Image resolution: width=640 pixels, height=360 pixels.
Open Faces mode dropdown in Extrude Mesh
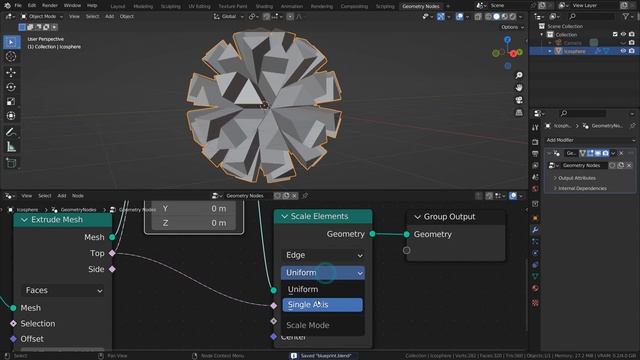62,290
